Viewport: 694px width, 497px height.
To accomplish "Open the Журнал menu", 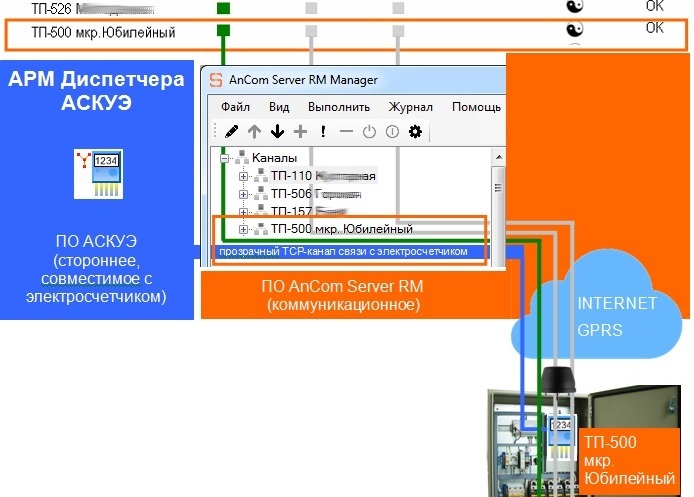I will click(411, 107).
